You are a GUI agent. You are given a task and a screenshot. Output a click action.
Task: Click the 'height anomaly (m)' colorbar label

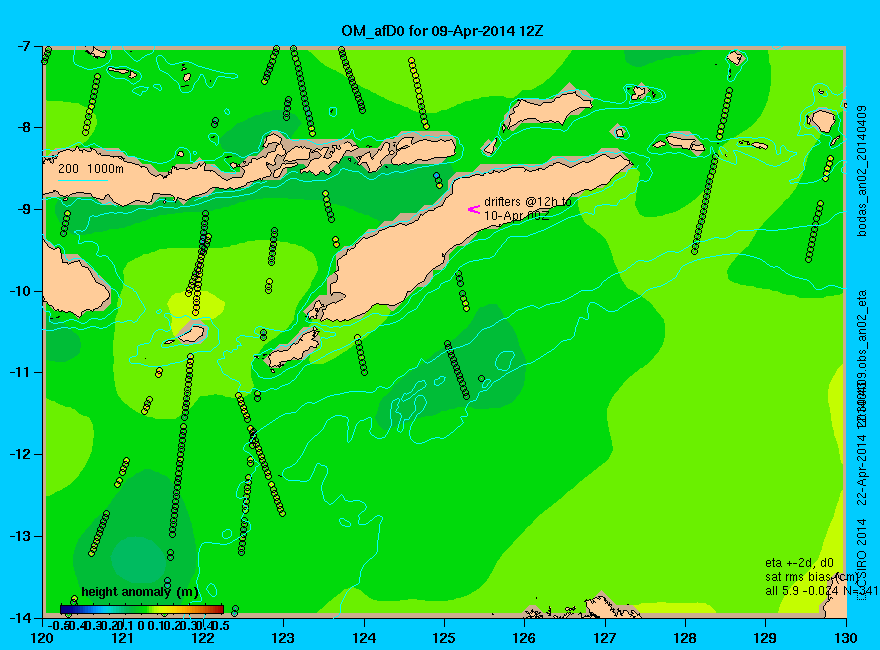(x=140, y=592)
